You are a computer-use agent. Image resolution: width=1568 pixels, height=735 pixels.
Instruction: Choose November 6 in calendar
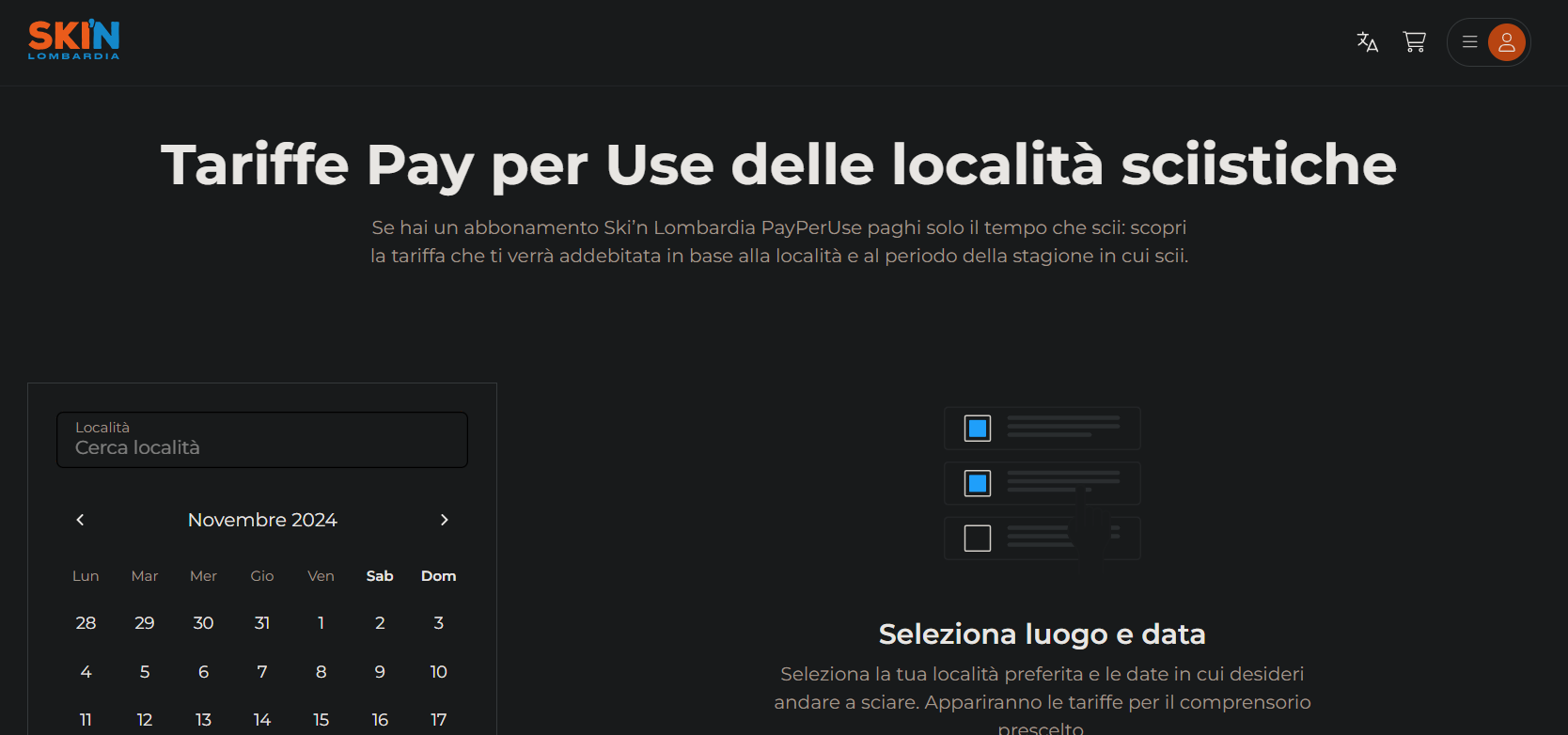[x=203, y=671]
